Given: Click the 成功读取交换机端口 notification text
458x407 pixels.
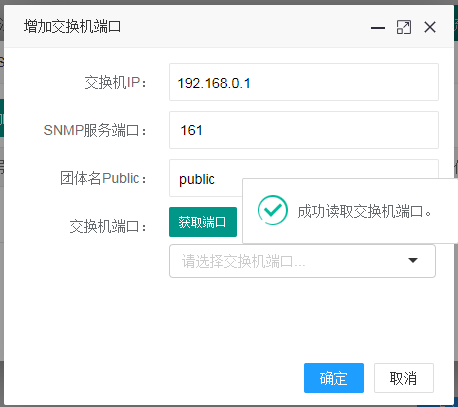Looking at the screenshot, I should pyautogui.click(x=364, y=211).
